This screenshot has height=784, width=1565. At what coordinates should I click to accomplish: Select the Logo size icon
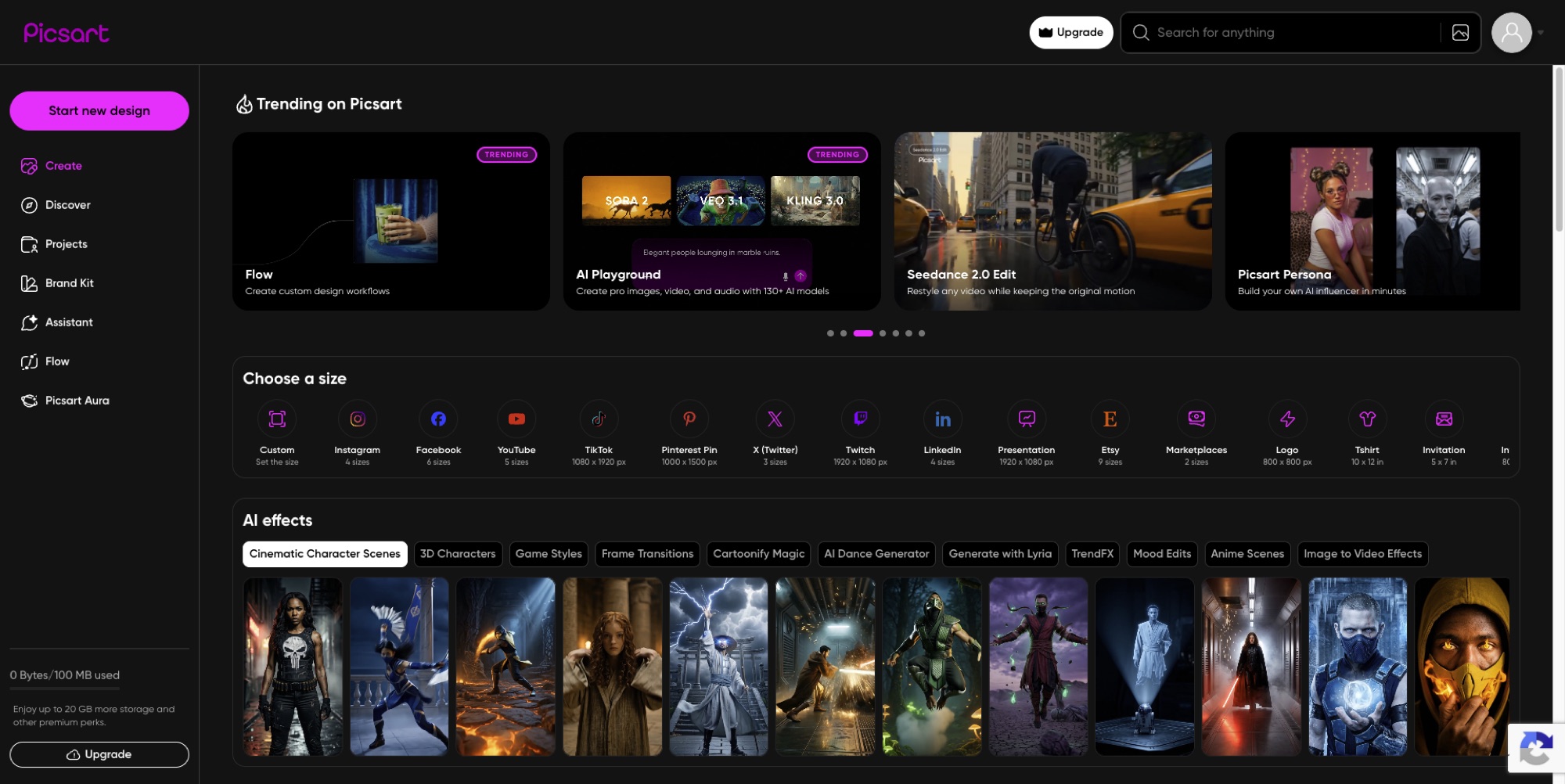(x=1287, y=419)
